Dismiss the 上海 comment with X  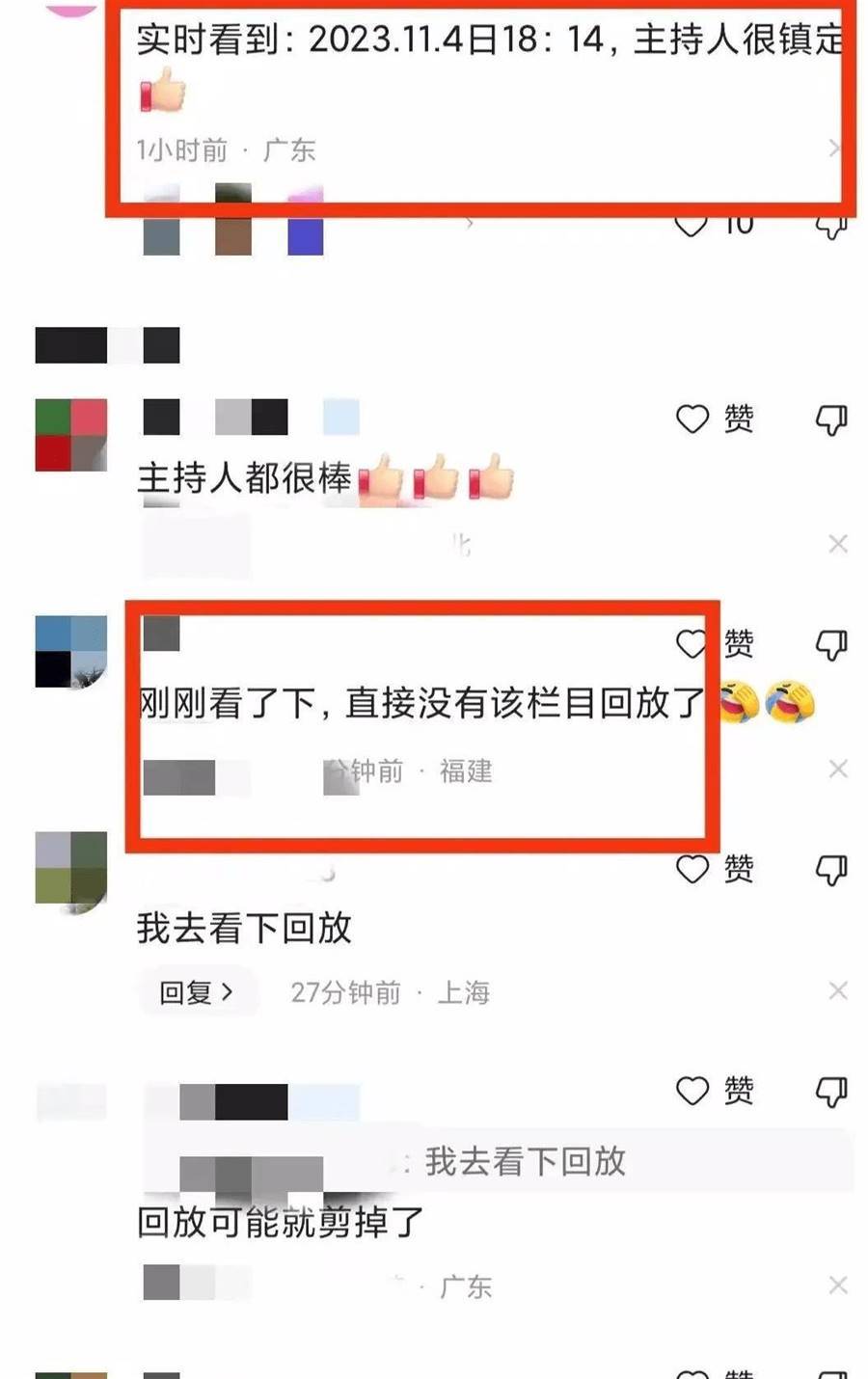[x=838, y=990]
